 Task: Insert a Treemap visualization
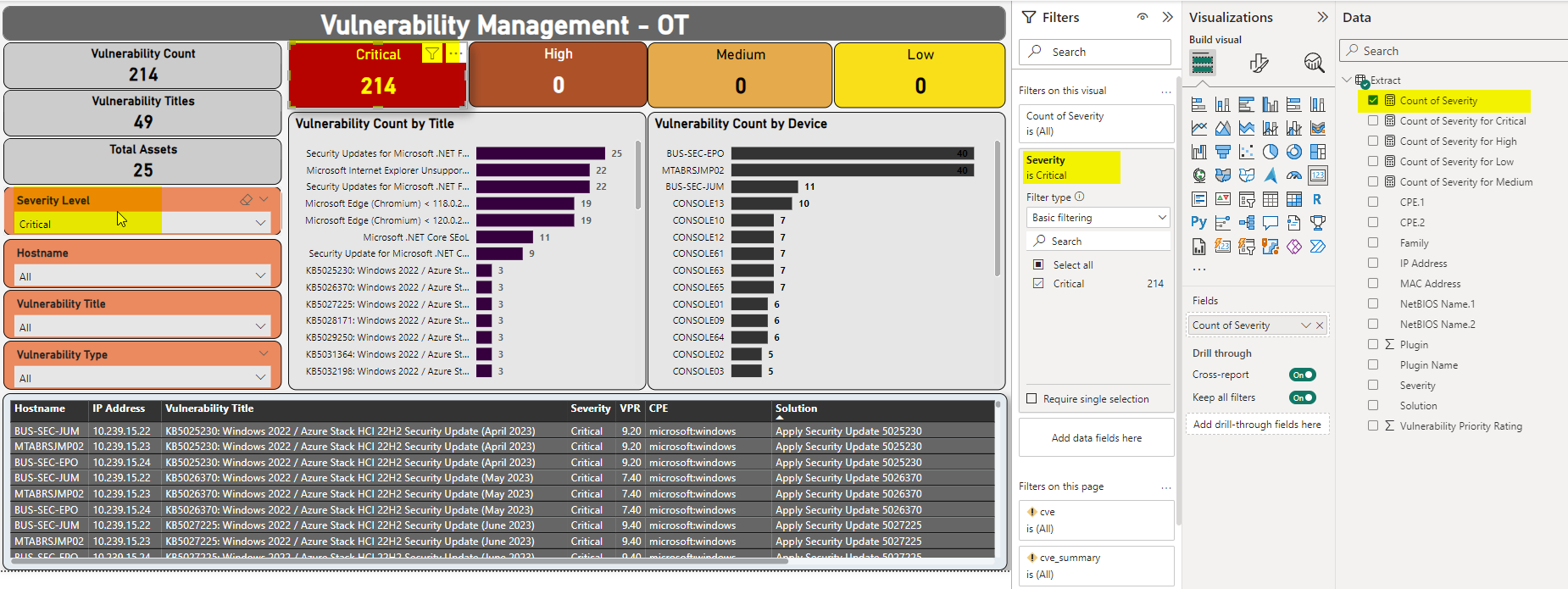pyautogui.click(x=1317, y=152)
